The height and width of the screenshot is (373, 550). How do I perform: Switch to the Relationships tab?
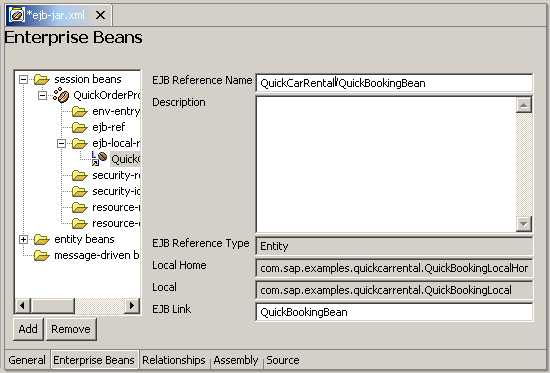click(174, 360)
